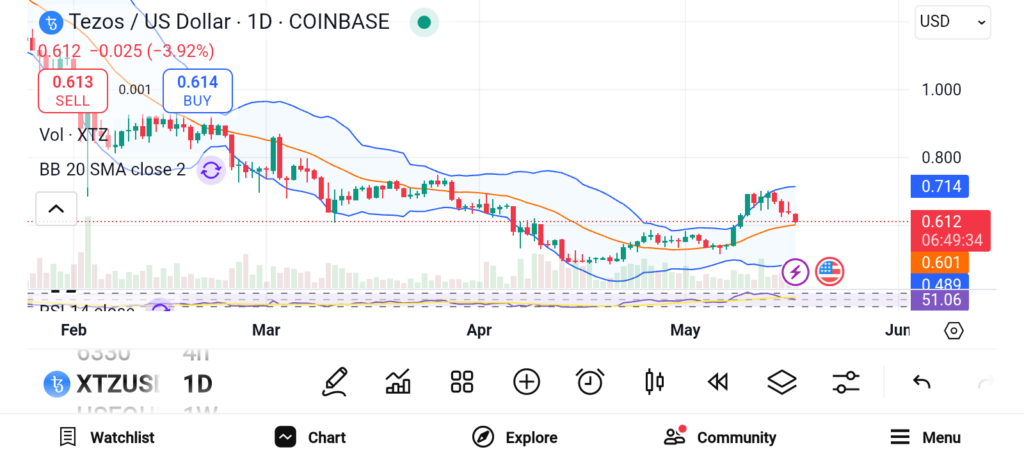Undo the last chart action

tap(922, 382)
